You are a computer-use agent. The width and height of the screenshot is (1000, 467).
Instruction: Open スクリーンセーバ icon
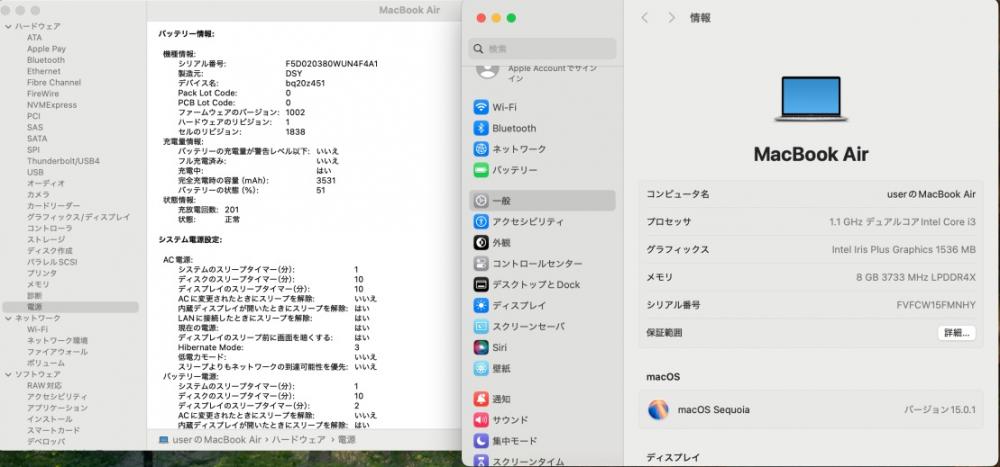[481, 327]
